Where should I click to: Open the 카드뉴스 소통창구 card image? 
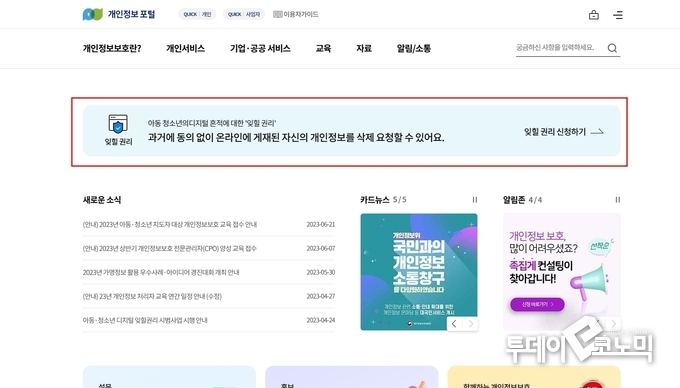point(419,272)
